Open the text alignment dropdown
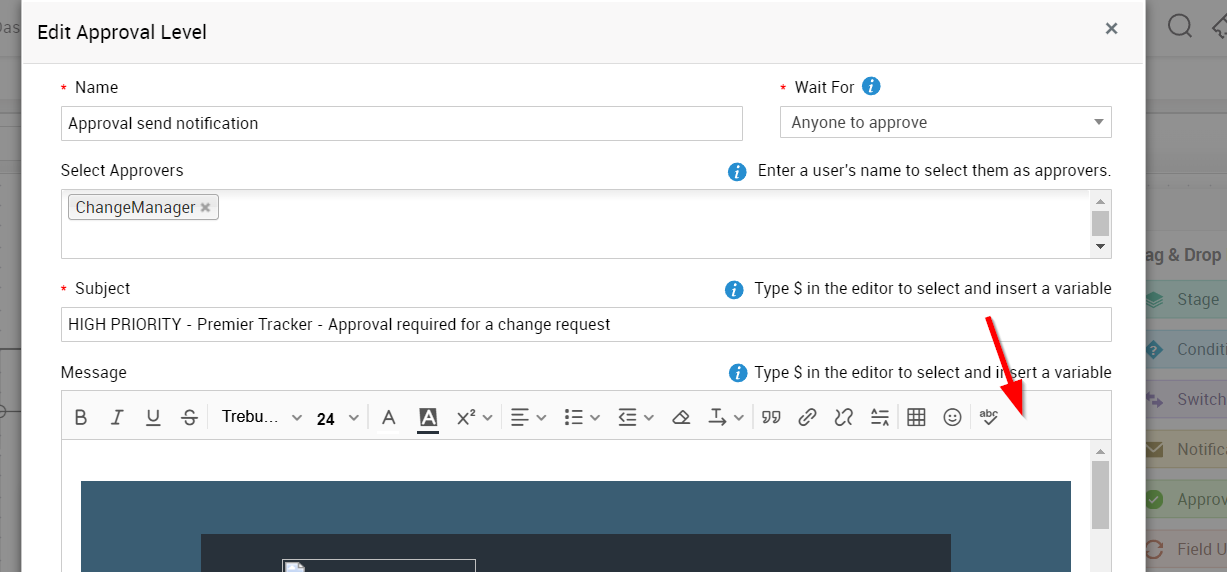 [529, 417]
